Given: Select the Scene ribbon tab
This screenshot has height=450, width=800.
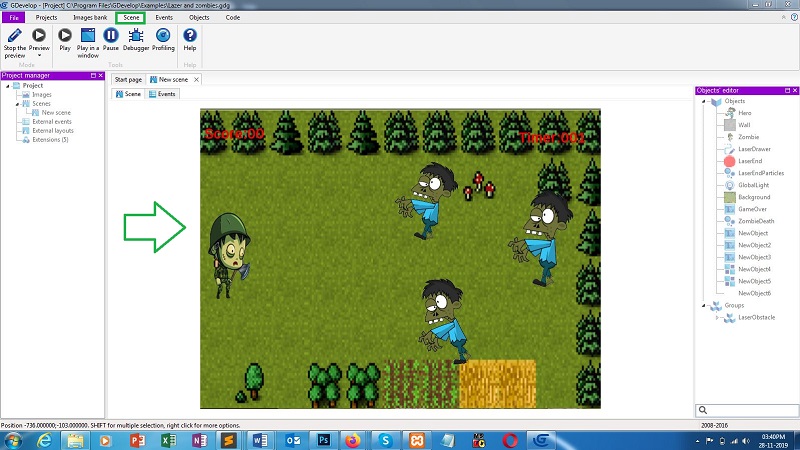Looking at the screenshot, I should click(x=131, y=17).
